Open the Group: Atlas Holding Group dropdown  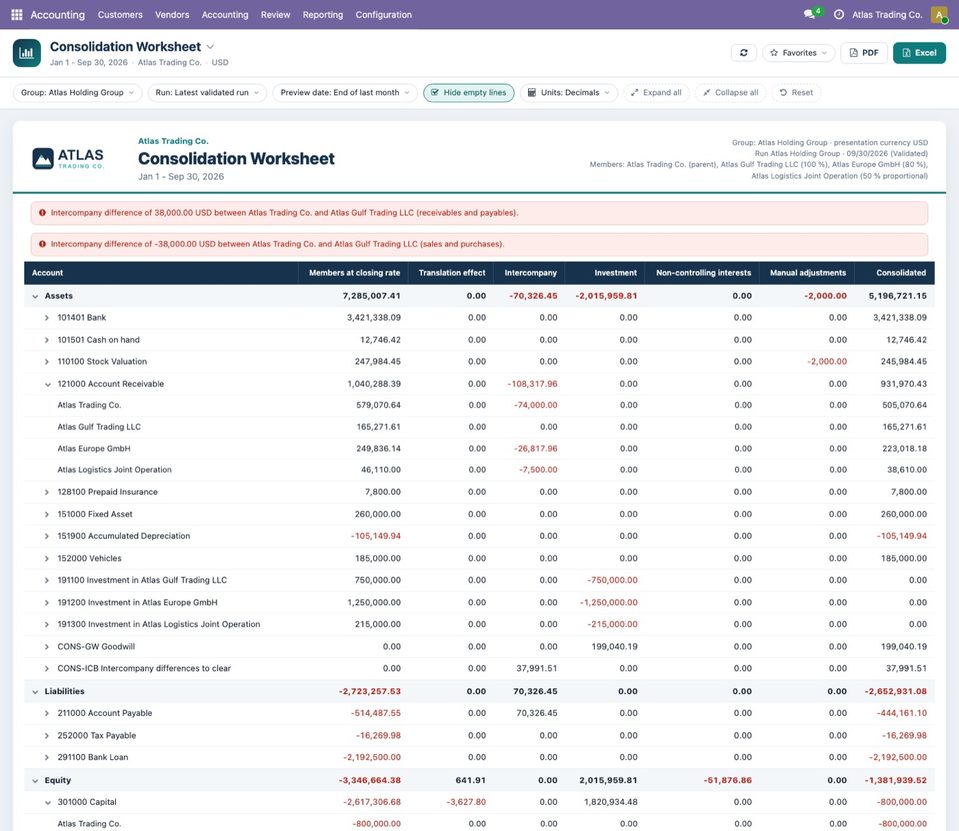tap(77, 93)
